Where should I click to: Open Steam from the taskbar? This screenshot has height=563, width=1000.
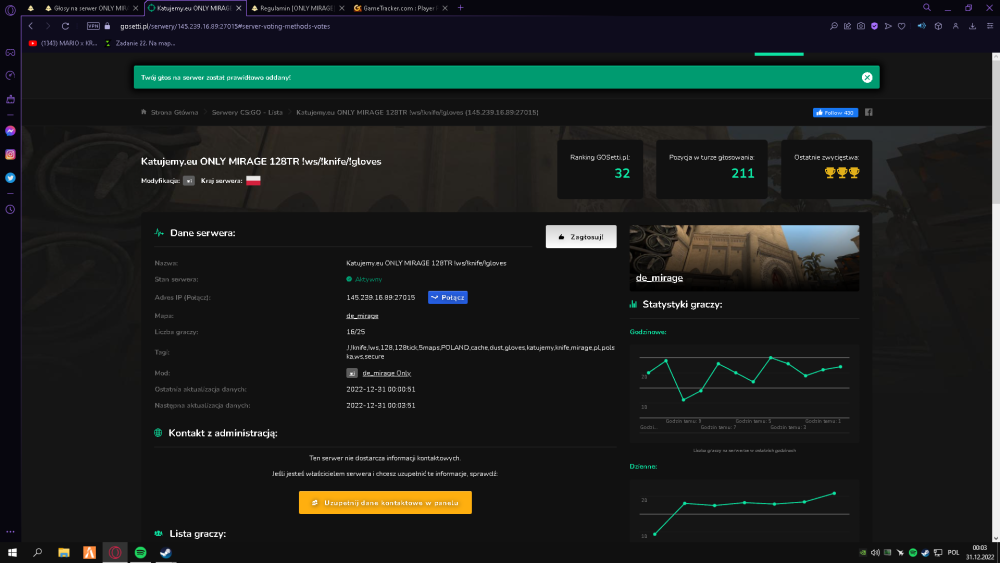(x=166, y=552)
